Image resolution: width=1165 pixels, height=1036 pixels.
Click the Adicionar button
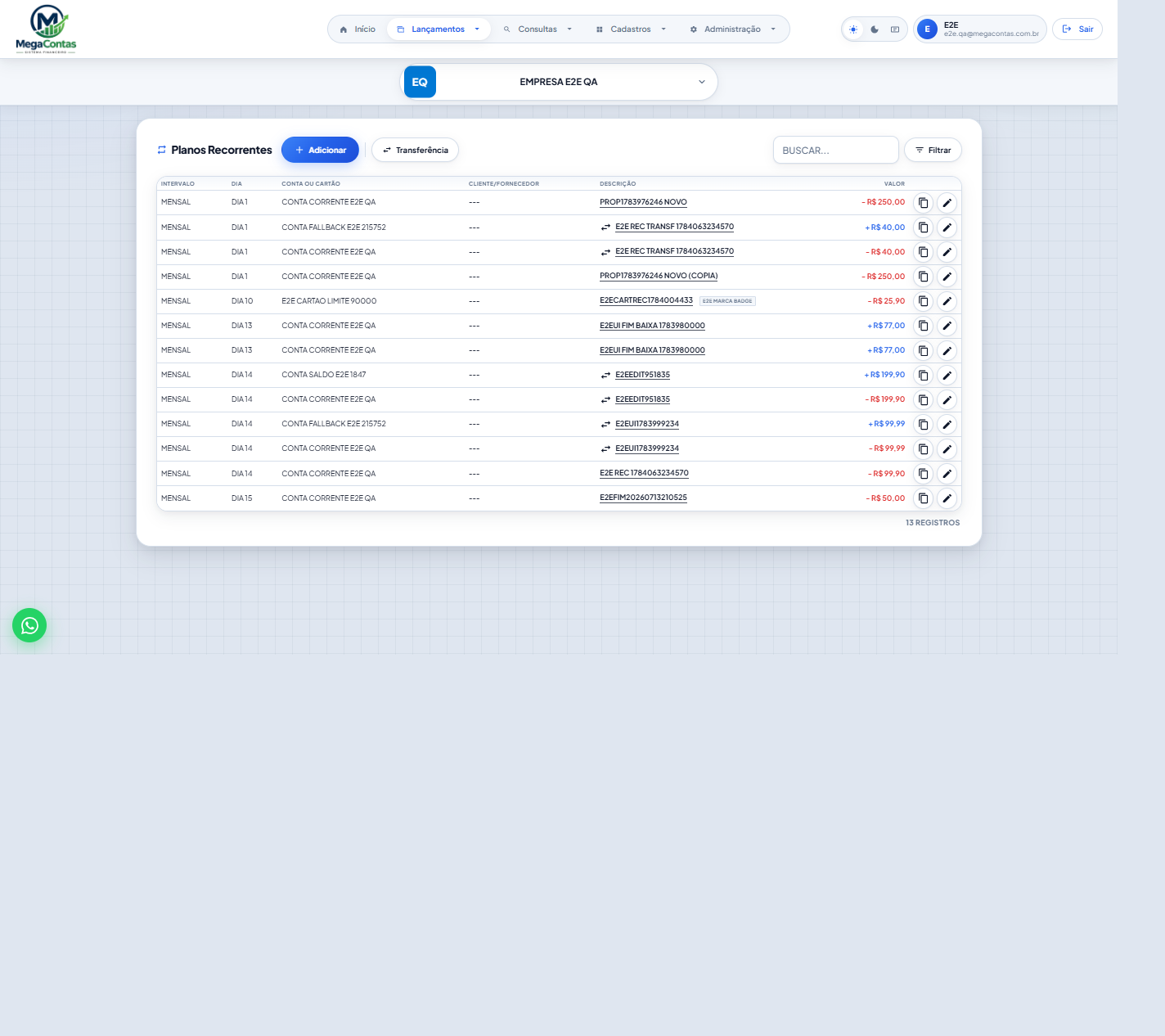320,150
